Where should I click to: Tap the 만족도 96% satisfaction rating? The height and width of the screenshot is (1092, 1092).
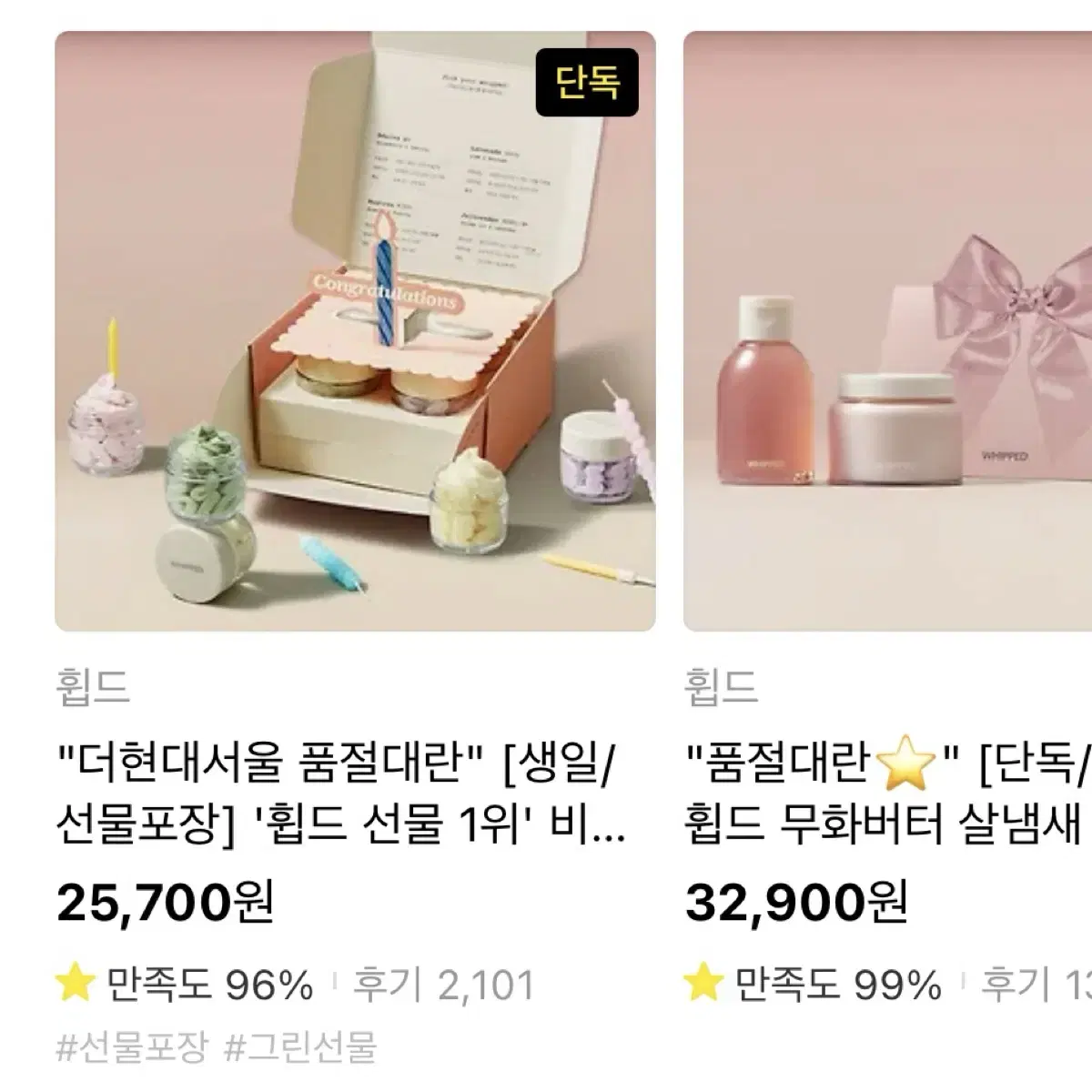[209, 985]
